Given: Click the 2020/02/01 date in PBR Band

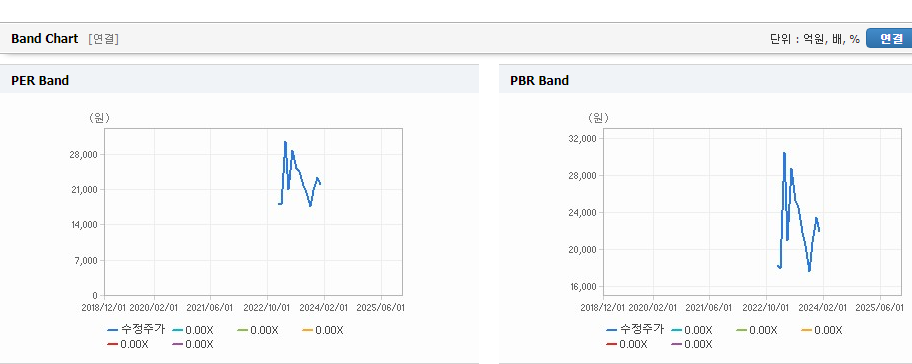Looking at the screenshot, I should click(x=653, y=307).
